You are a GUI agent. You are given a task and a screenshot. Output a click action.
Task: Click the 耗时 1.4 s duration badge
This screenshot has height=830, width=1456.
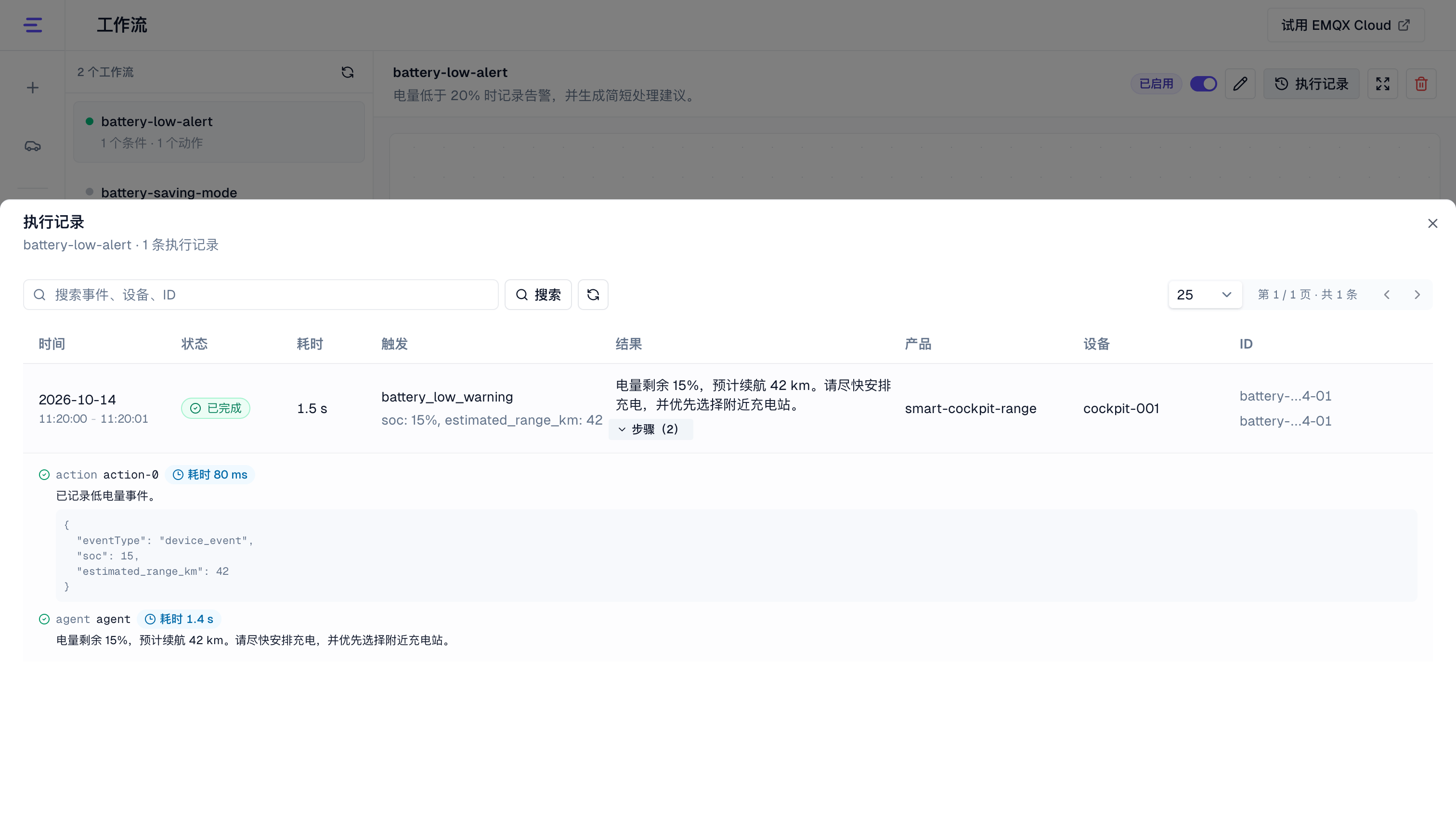click(x=179, y=619)
